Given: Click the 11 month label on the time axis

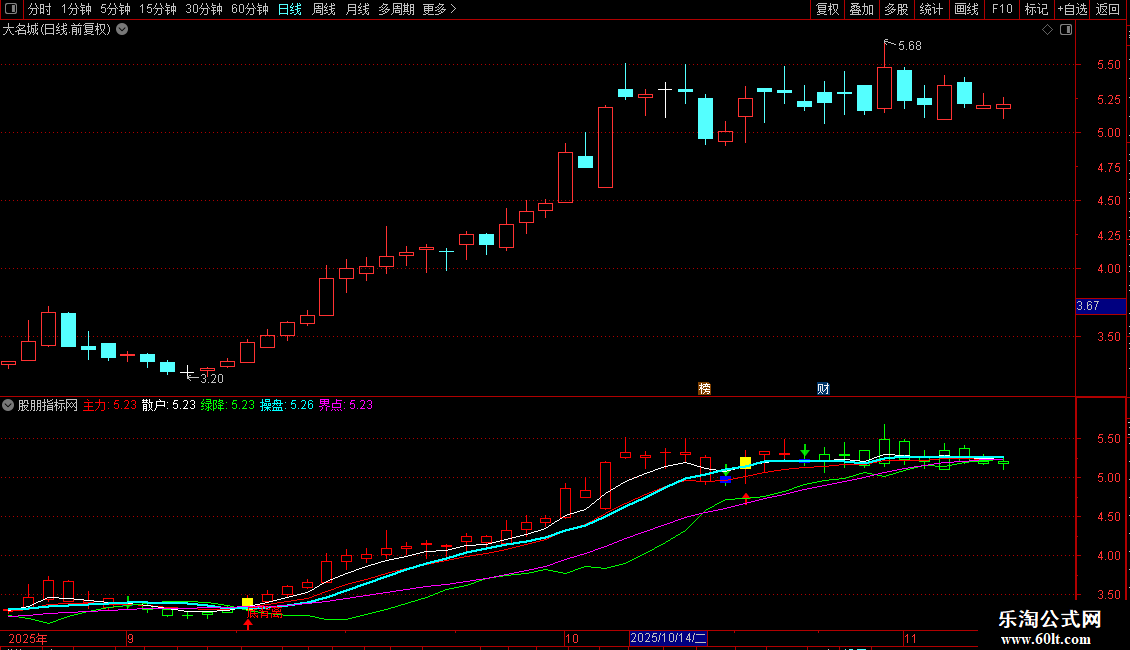Looking at the screenshot, I should (910, 638).
